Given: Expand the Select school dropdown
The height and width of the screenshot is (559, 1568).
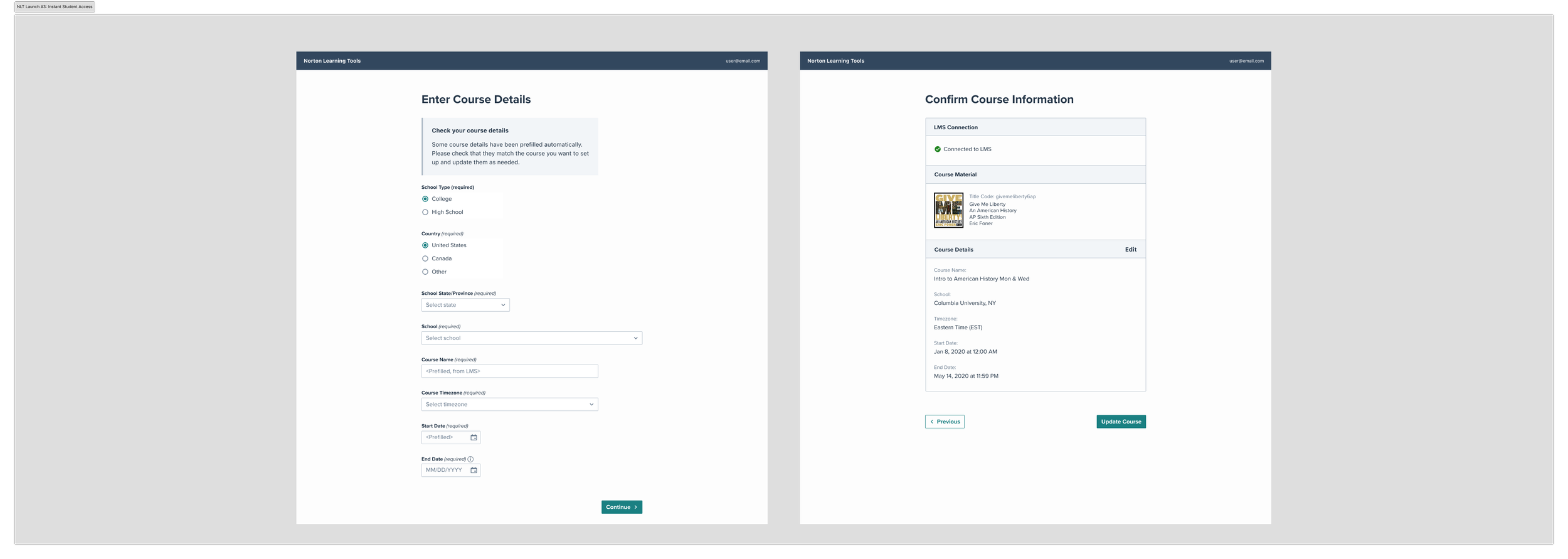Looking at the screenshot, I should (x=532, y=338).
